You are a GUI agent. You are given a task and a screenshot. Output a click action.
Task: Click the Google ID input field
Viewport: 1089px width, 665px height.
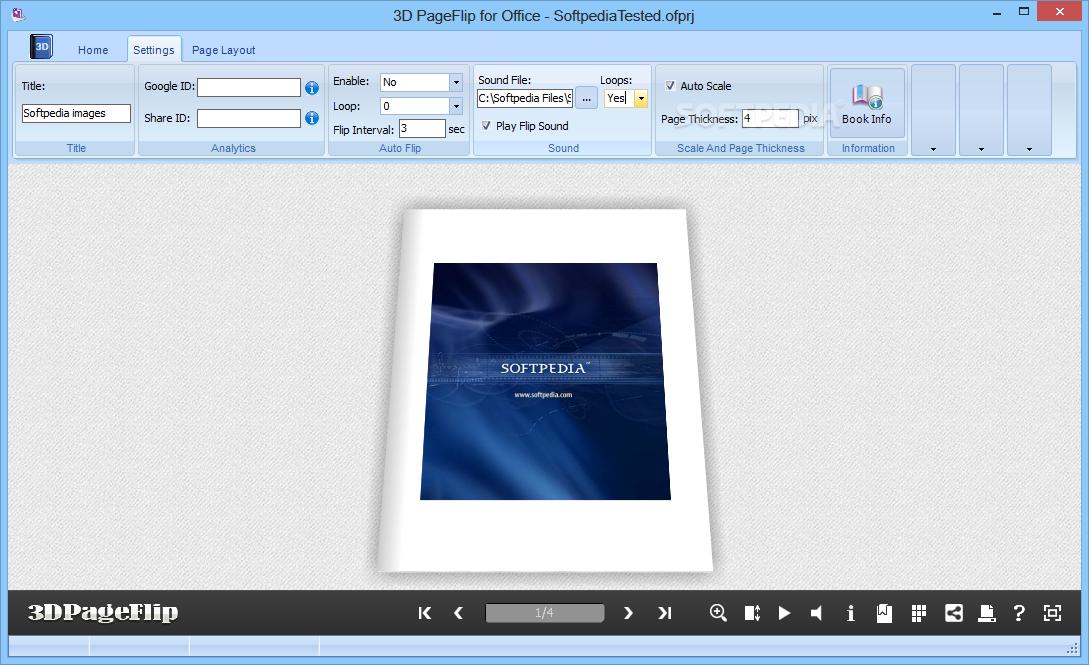coord(249,87)
